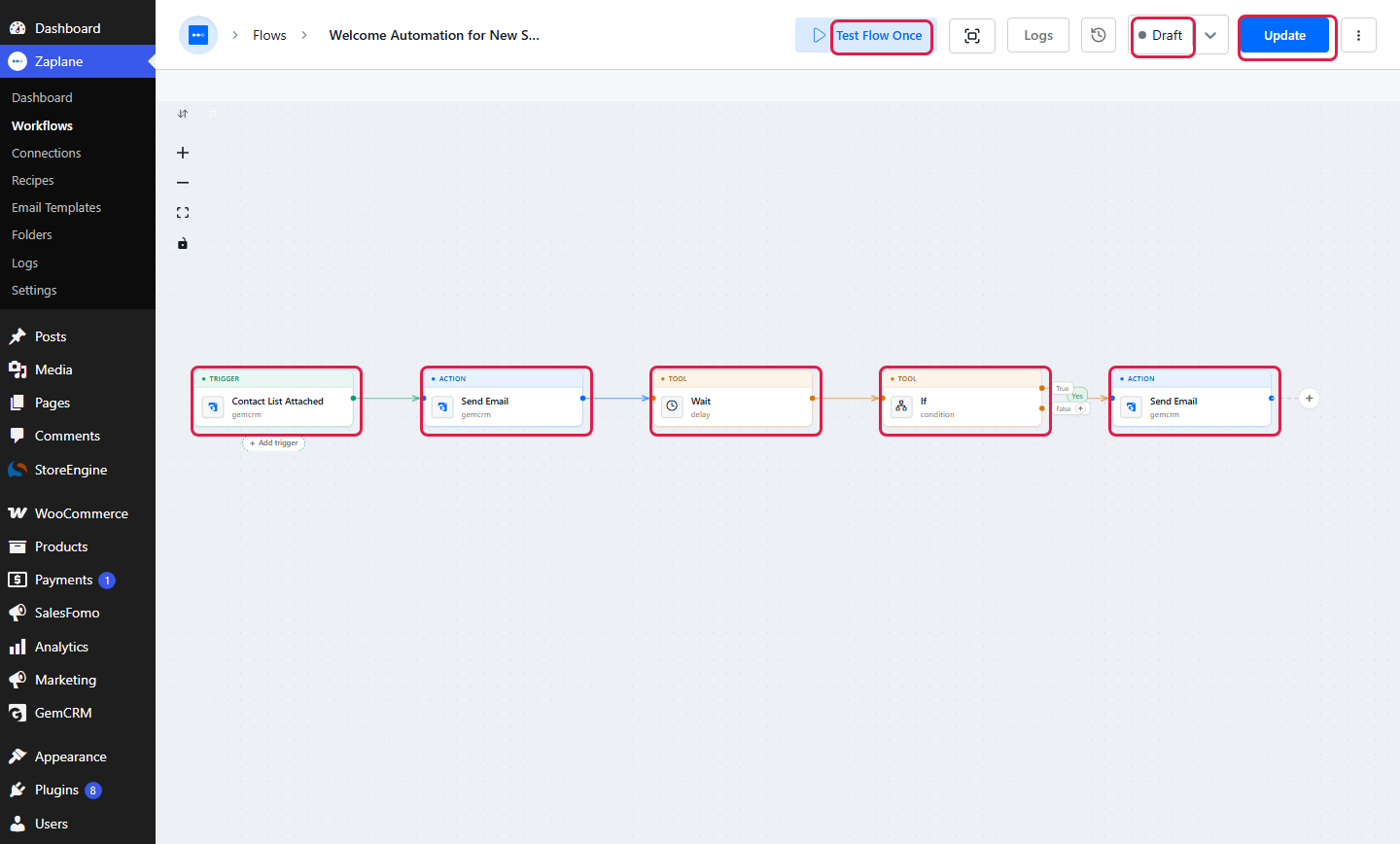The image size is (1400, 844).
Task: Click the Zaplane logo icon in breadcrumb
Action: 198,35
